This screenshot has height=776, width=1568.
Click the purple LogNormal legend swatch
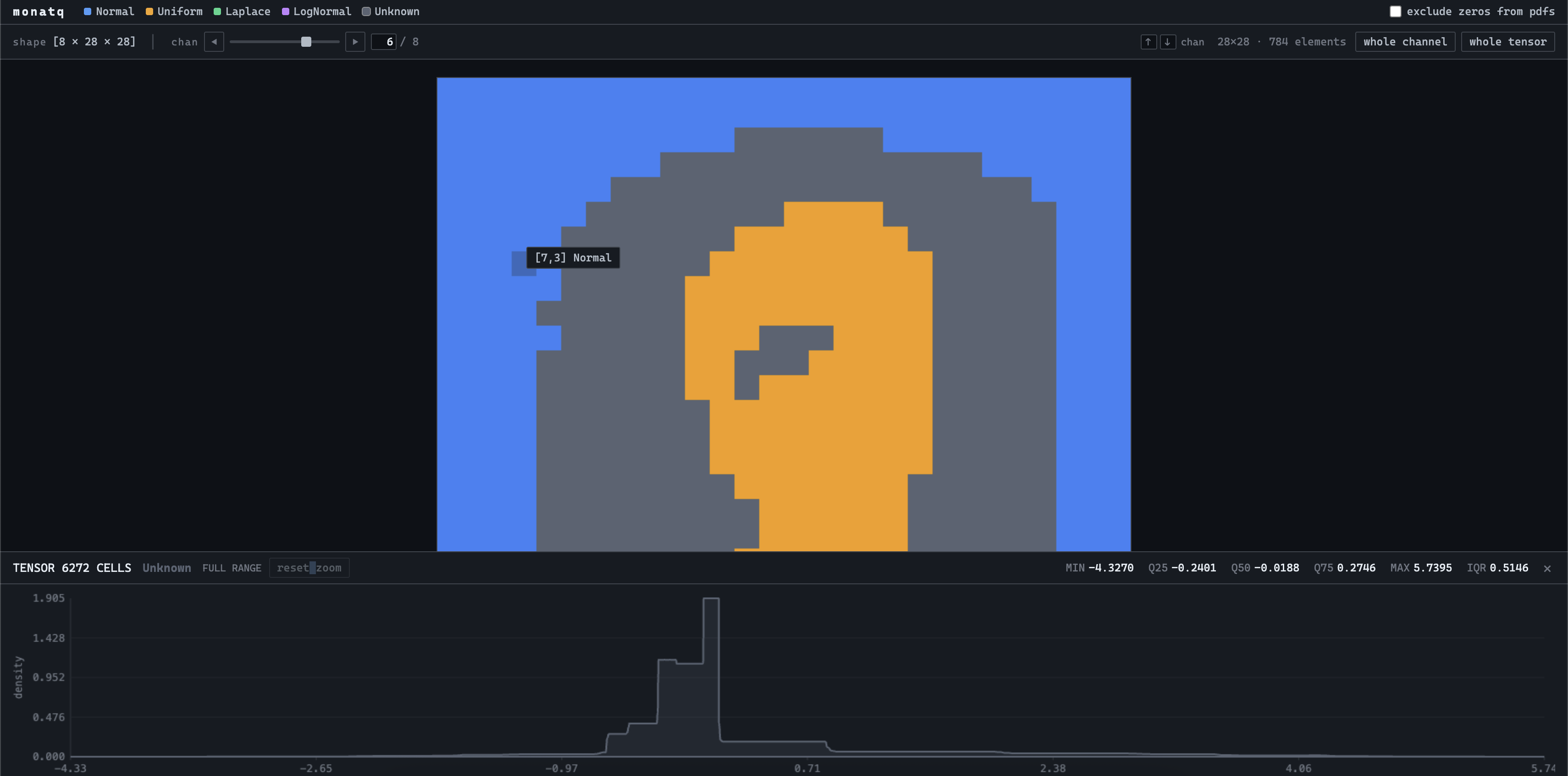(285, 11)
